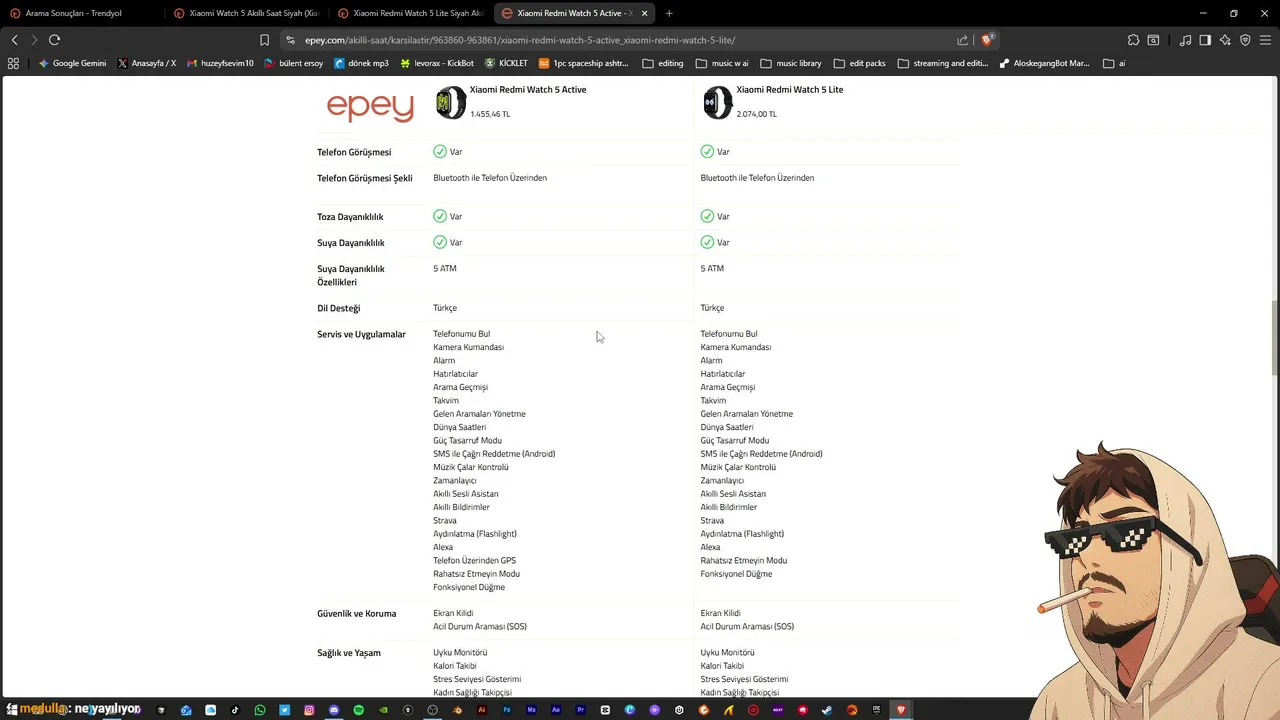1280x720 pixels.
Task: Open Spotify from the taskbar
Action: tap(359, 710)
